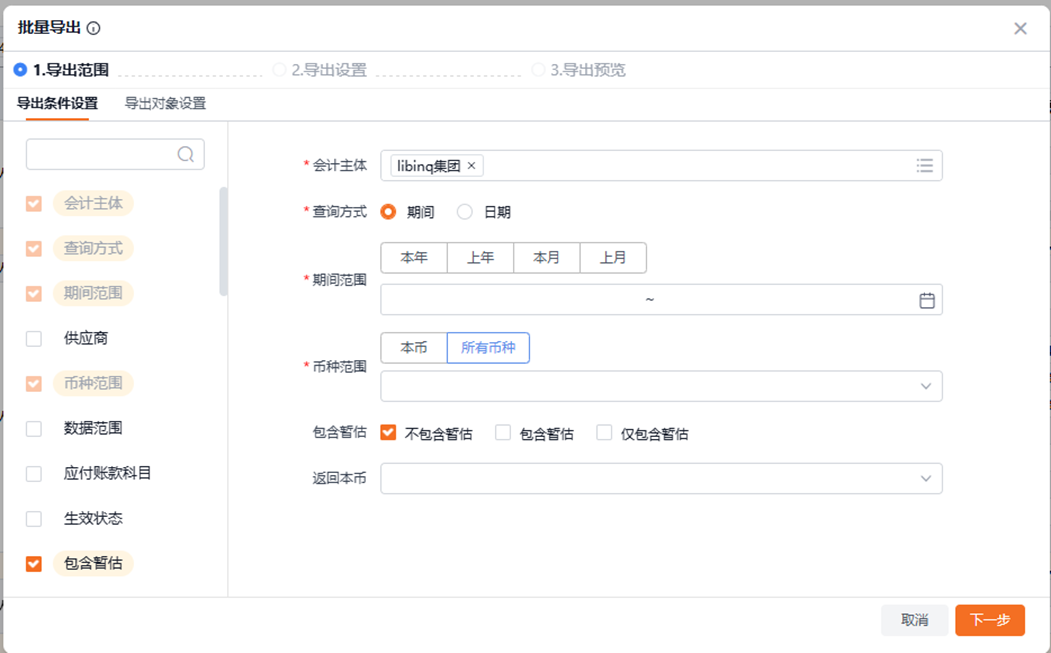
Task: Click the 会计主体 input field
Action: pos(661,166)
